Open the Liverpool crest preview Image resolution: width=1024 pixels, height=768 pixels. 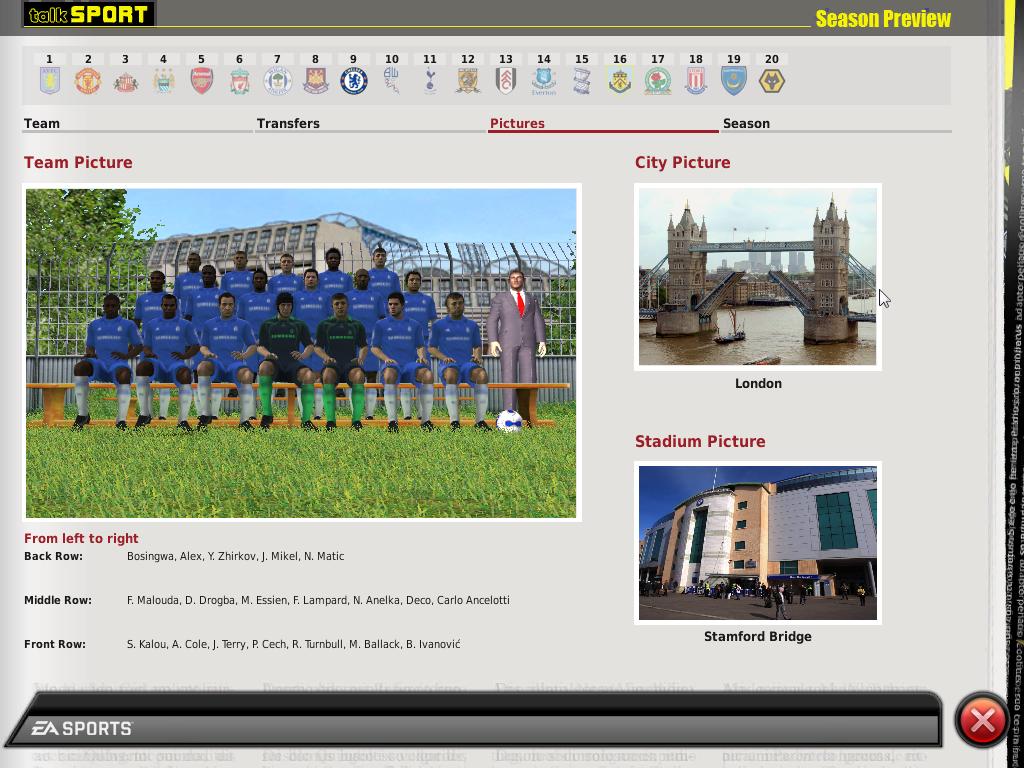(x=239, y=80)
